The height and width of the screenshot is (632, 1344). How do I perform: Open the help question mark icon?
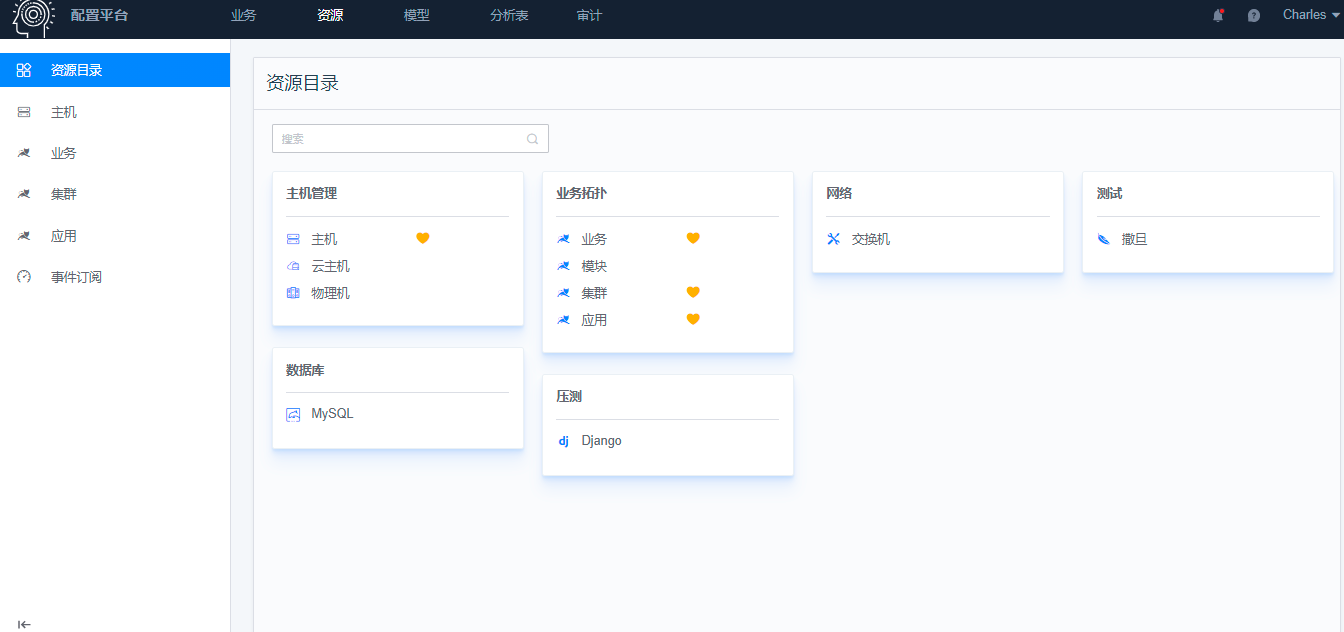[1254, 15]
